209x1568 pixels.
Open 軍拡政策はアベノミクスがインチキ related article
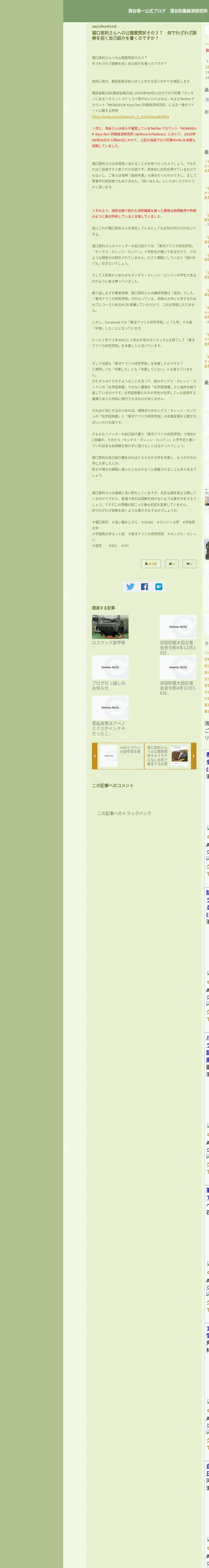[x=109, y=729]
